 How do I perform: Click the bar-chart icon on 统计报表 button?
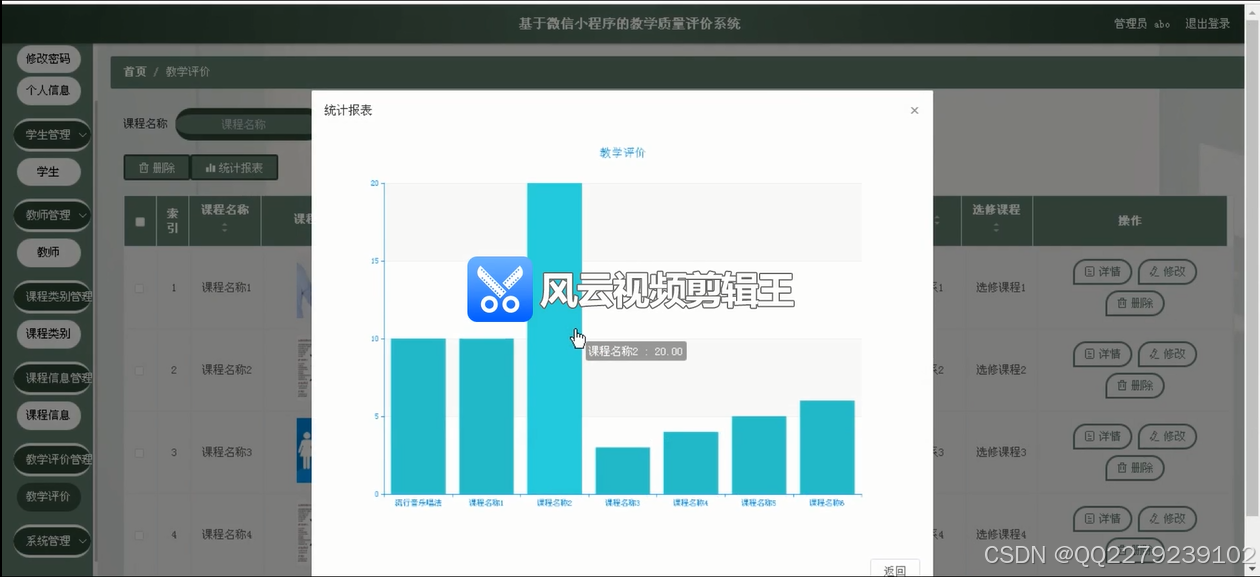[209, 167]
